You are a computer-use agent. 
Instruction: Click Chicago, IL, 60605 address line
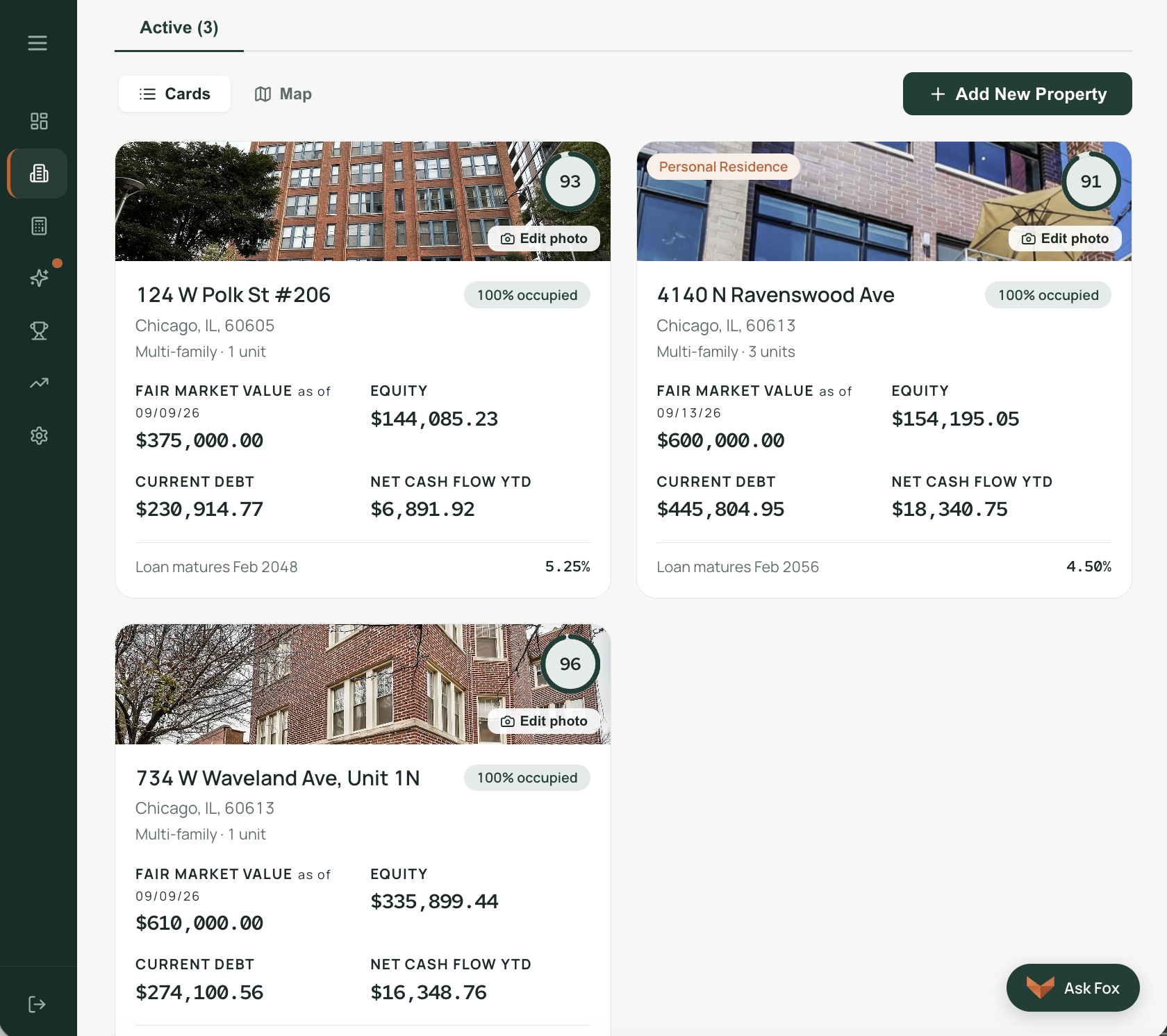[x=205, y=325]
